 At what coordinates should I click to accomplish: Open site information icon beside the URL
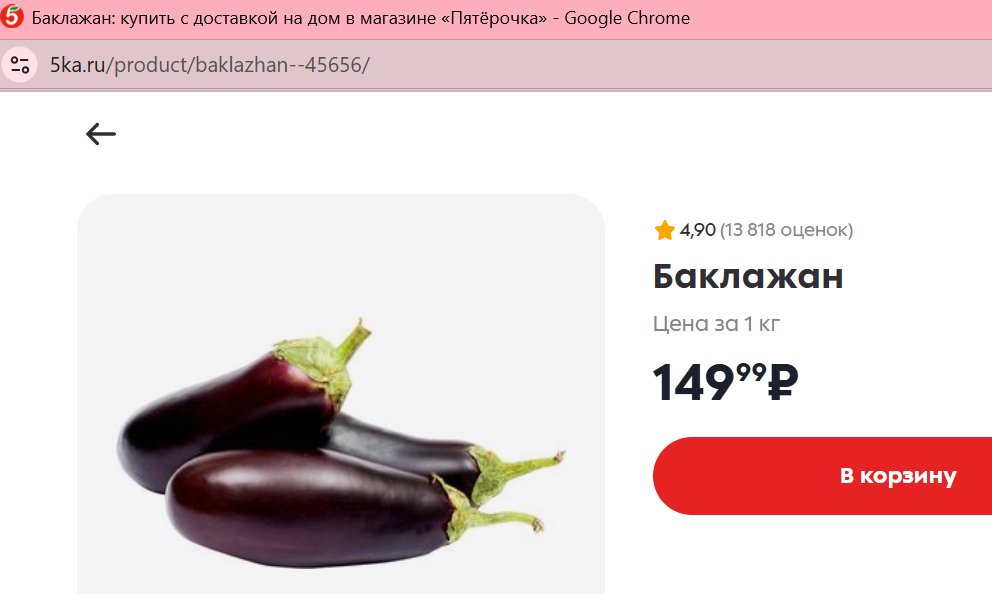click(20, 65)
